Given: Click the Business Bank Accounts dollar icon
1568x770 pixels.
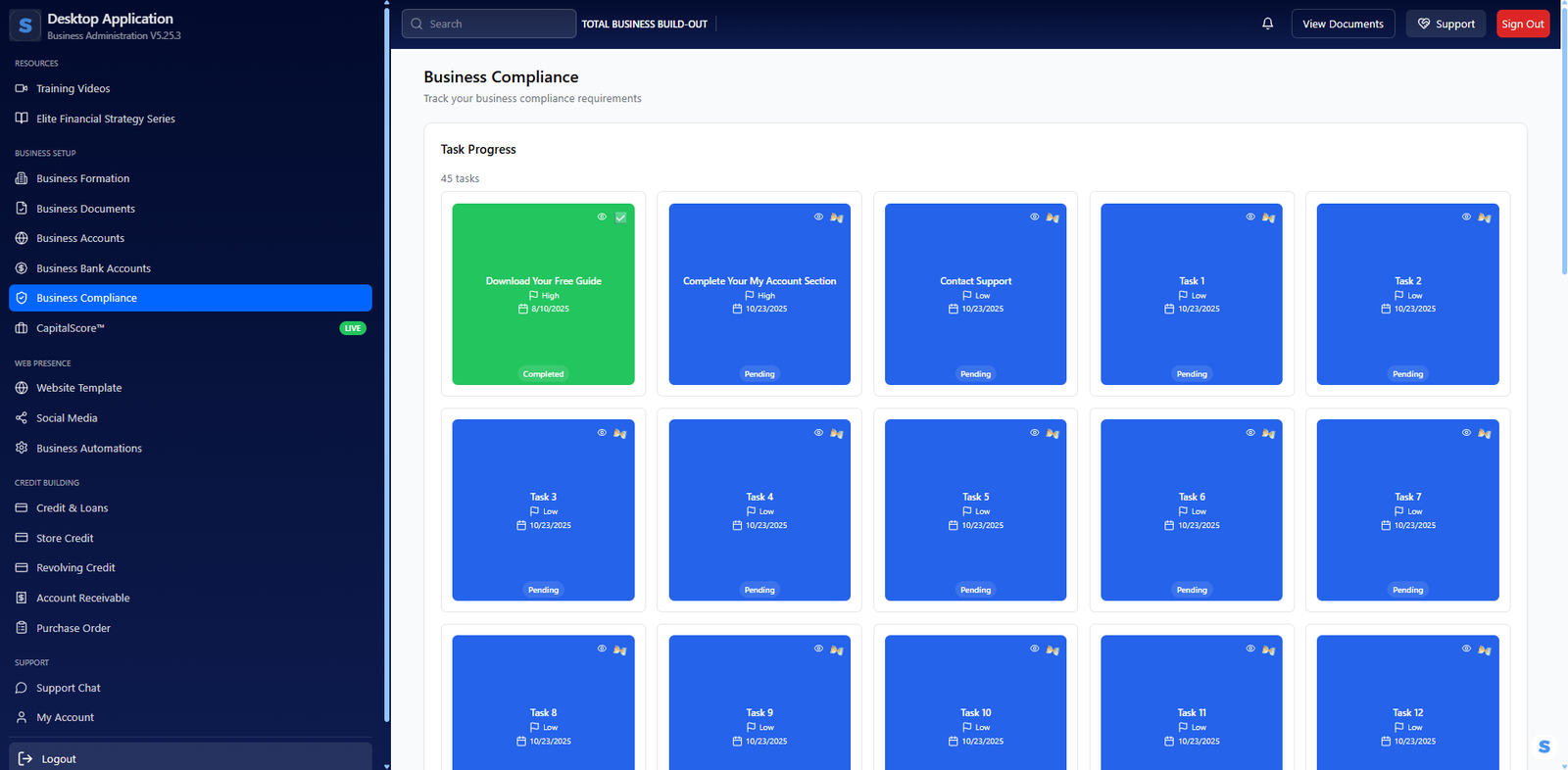Looking at the screenshot, I should (22, 268).
